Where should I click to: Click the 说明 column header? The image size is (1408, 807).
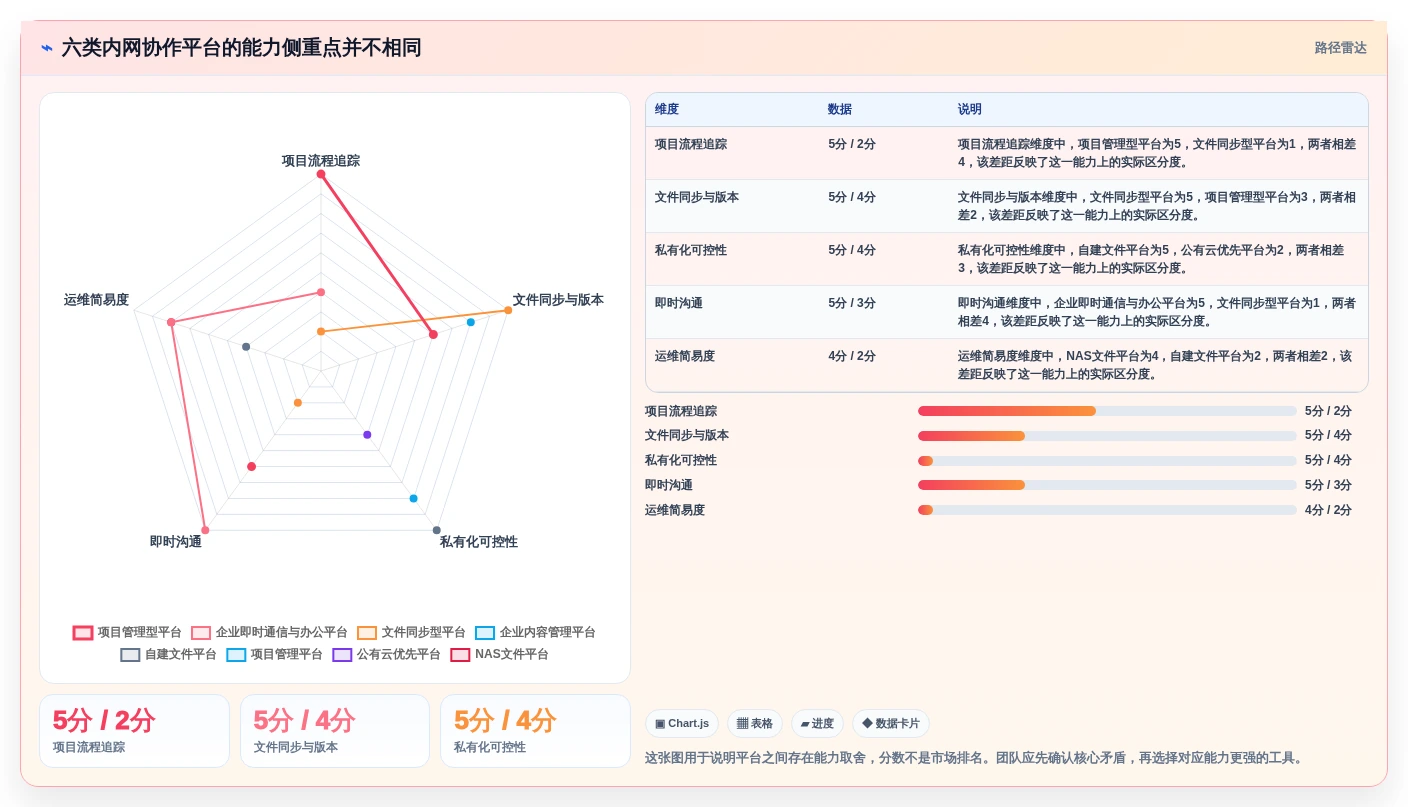point(970,110)
